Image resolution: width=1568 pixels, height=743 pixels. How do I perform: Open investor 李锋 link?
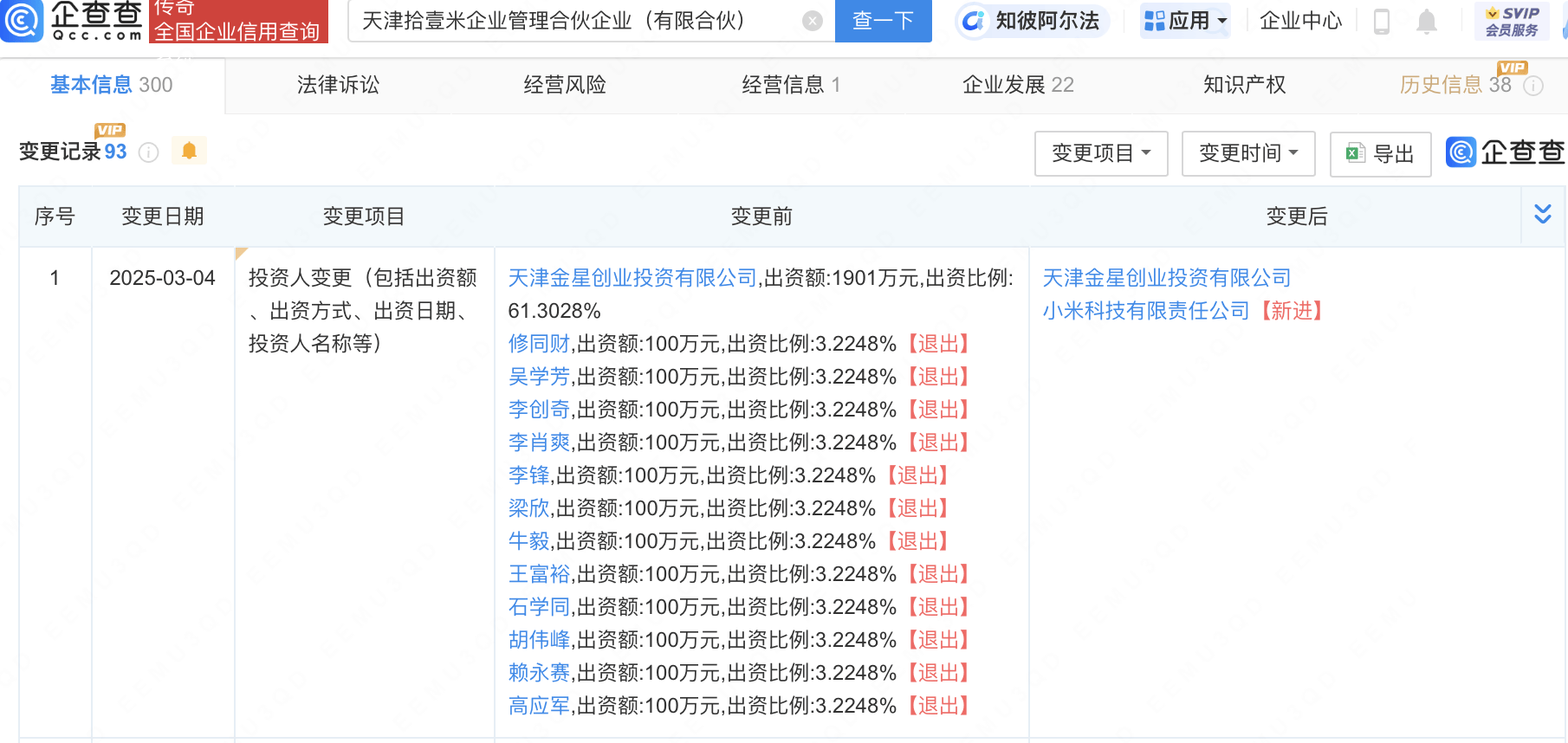[528, 475]
